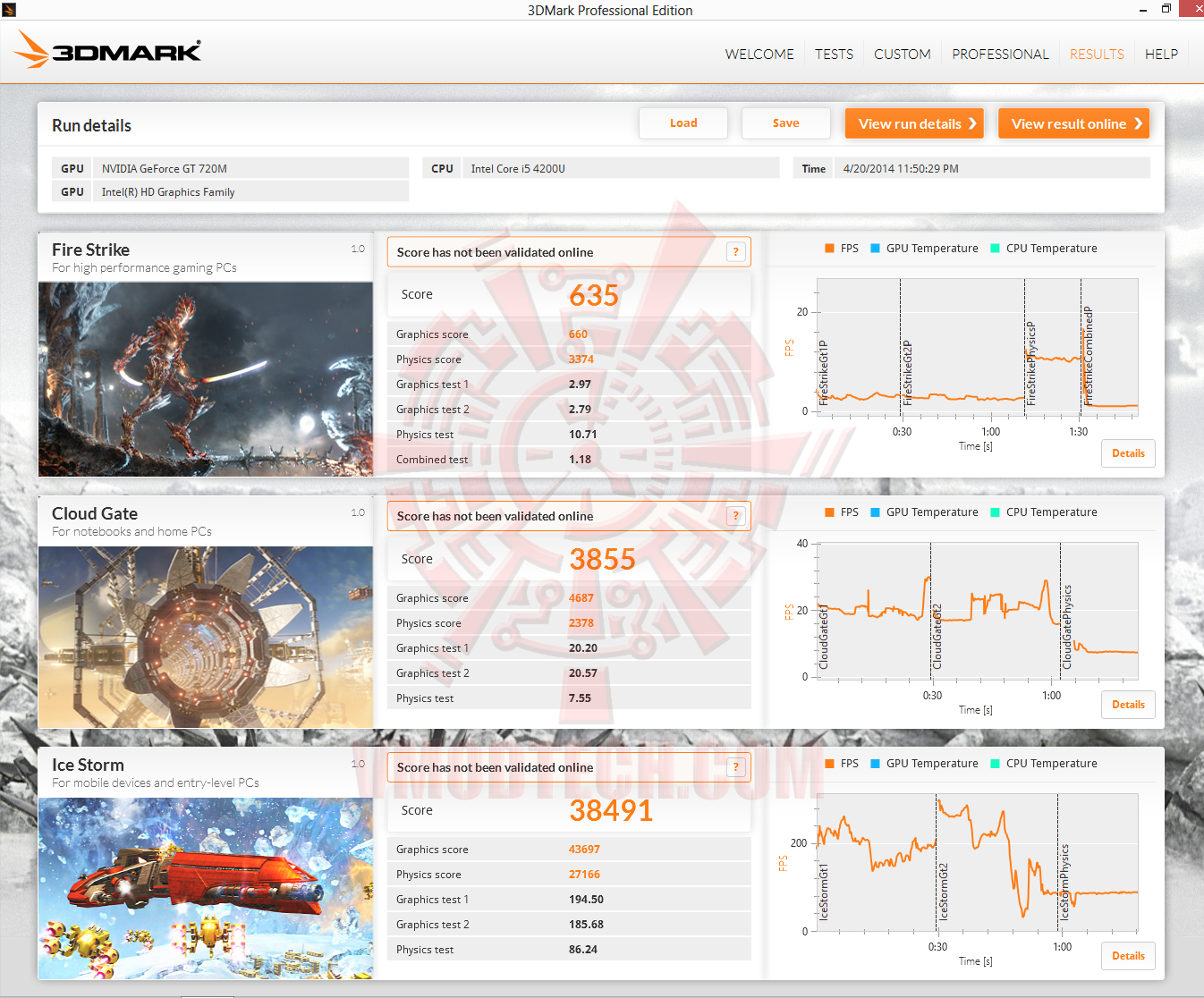Click the Cloud Gate graphics score 4687

(581, 598)
